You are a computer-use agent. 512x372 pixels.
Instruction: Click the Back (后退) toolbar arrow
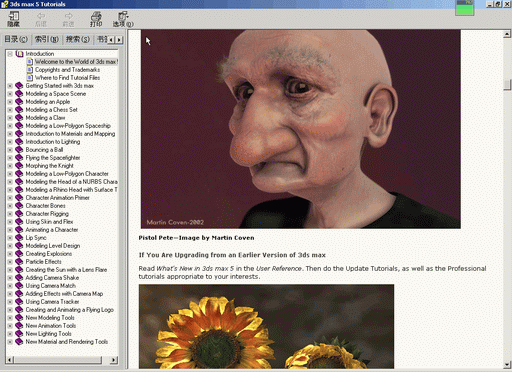coord(41,19)
